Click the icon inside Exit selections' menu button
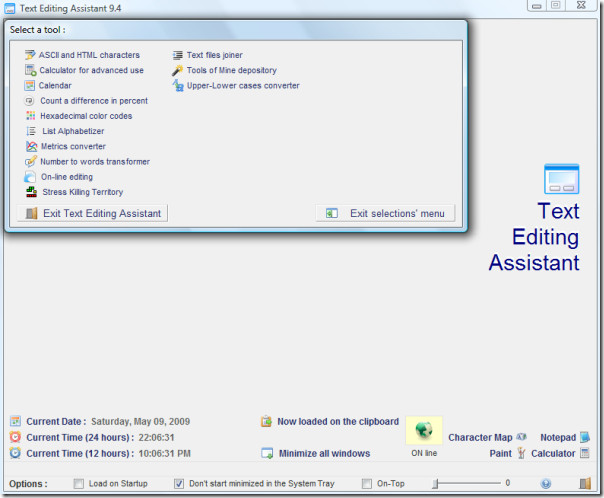 coord(332,213)
